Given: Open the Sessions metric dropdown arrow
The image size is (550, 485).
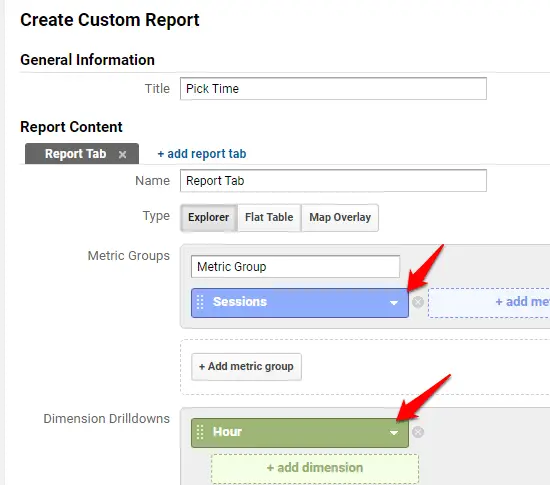Looking at the screenshot, I should 394,303.
